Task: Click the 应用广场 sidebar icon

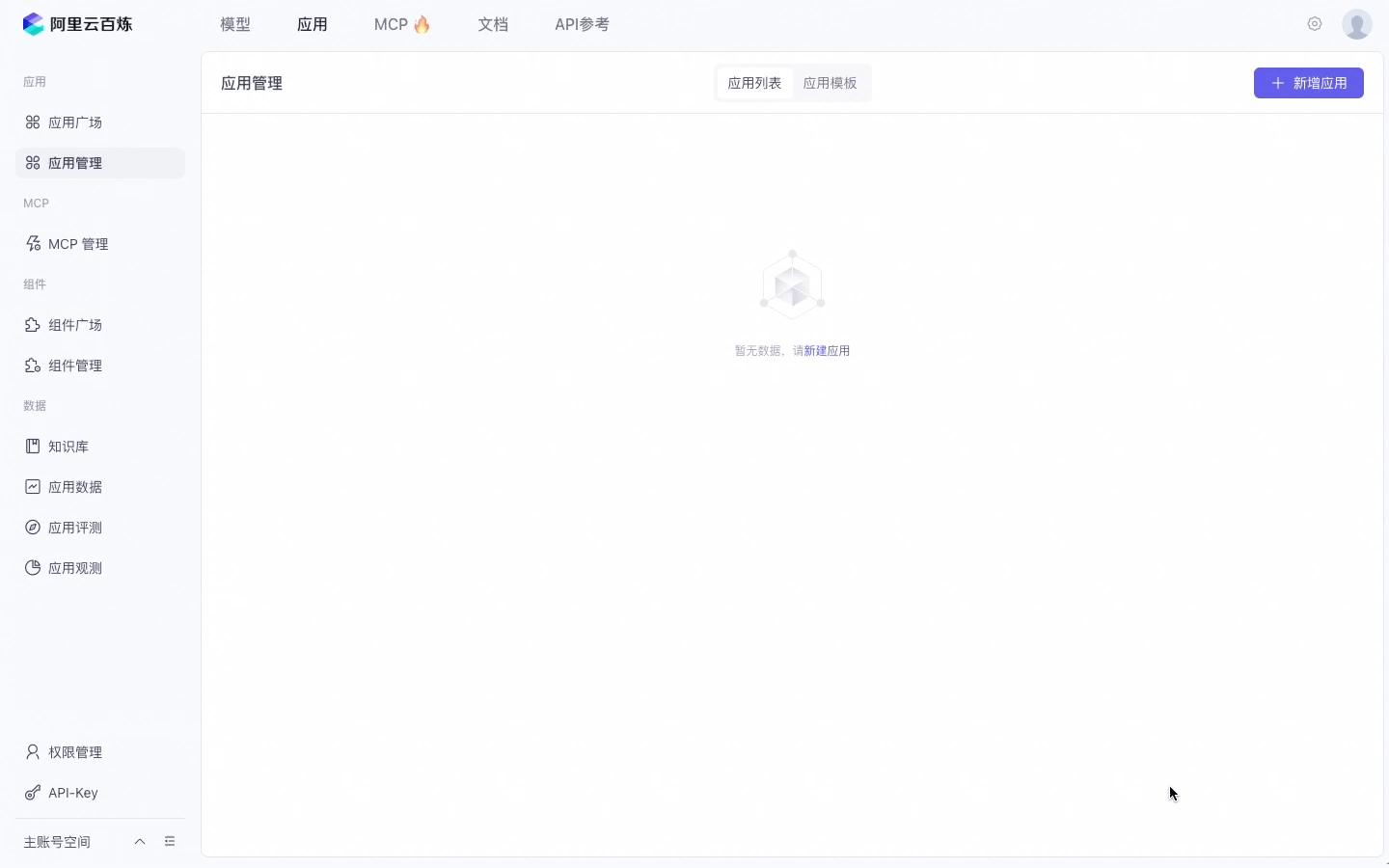Action: [x=33, y=122]
